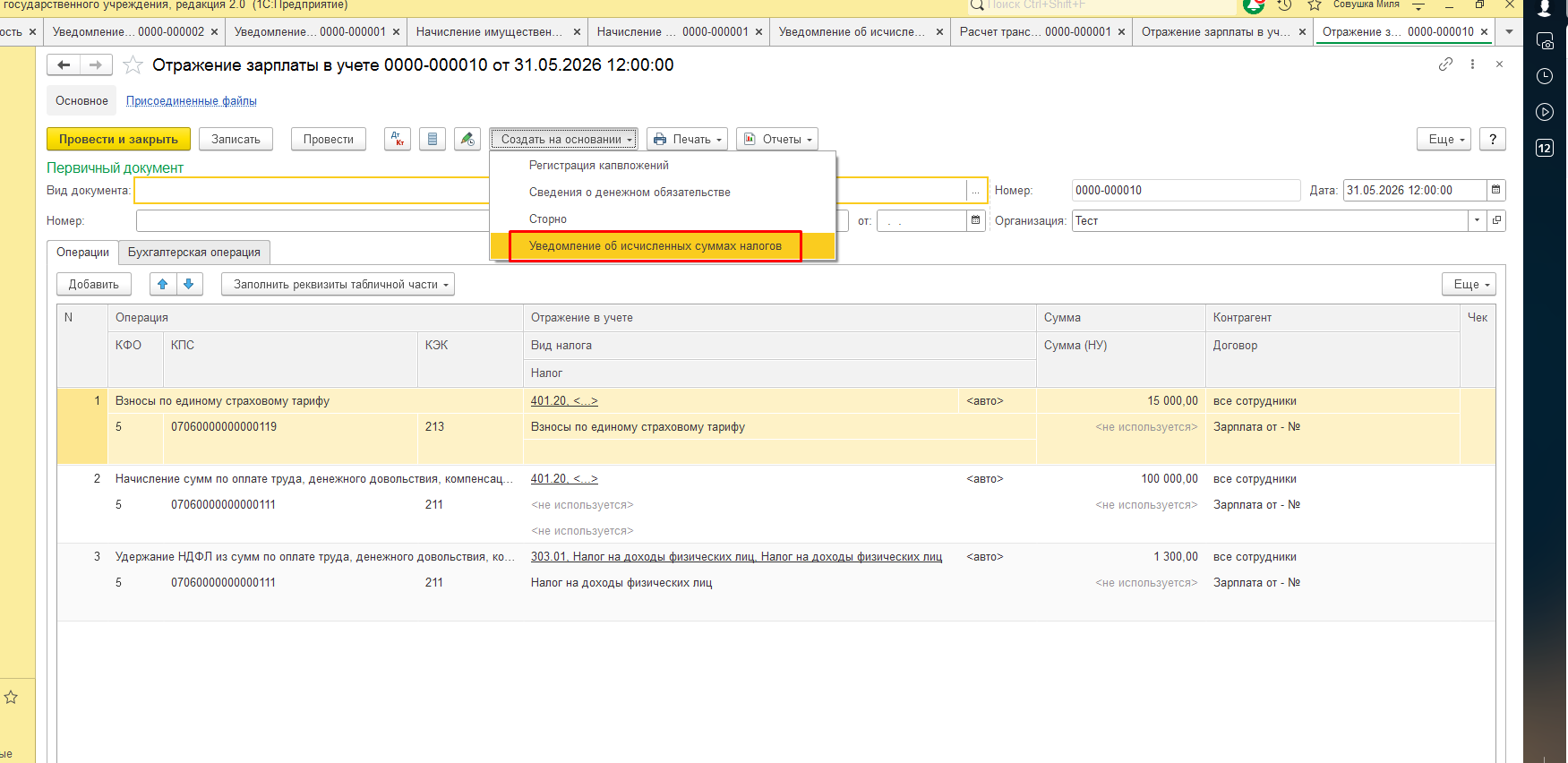Screen dimensions: 1568x763
Task: Open the open-tabs list dropdown arrow
Action: [x=1509, y=31]
